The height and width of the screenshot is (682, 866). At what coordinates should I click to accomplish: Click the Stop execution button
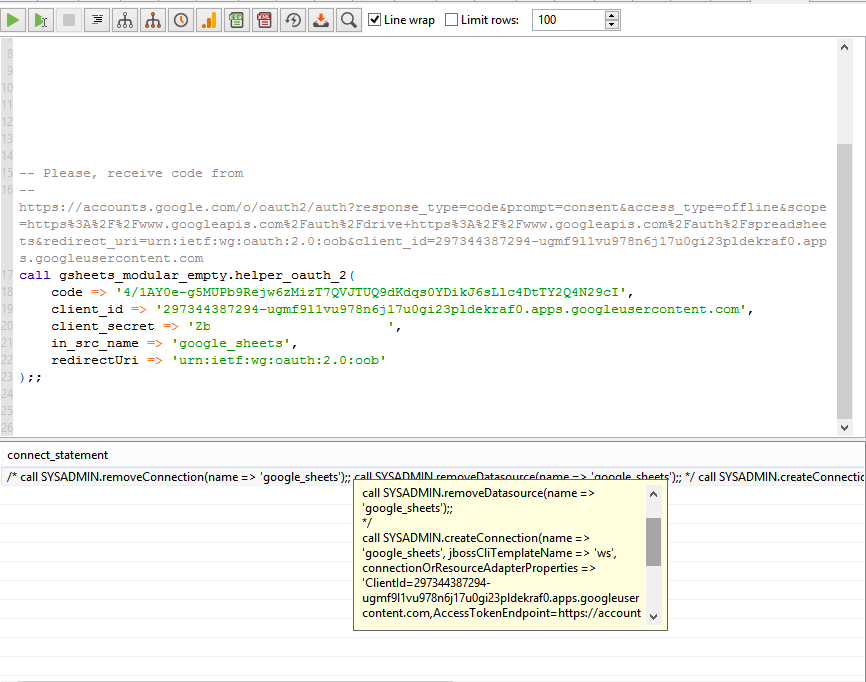(69, 19)
